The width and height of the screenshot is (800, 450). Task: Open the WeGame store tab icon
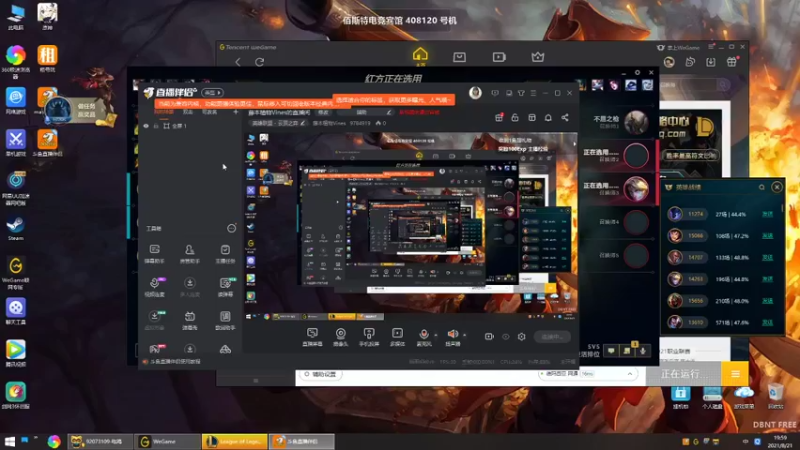tap(459, 57)
